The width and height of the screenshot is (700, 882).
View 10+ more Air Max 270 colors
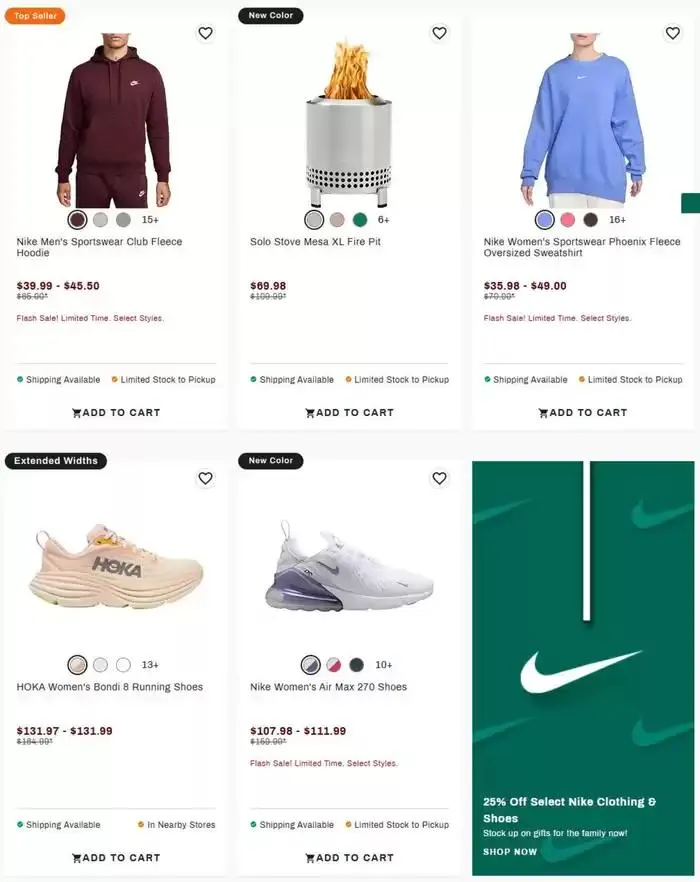[x=384, y=665]
